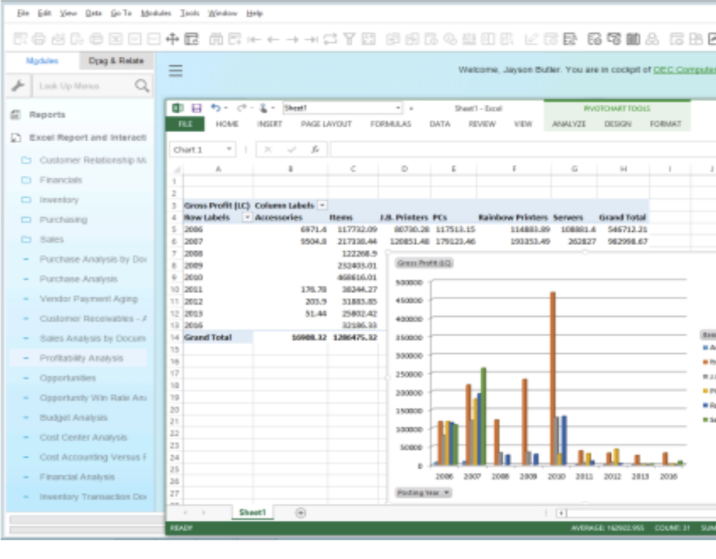The image size is (716, 559).
Task: Select the Reports heading in sidebar
Action: pyautogui.click(x=47, y=115)
